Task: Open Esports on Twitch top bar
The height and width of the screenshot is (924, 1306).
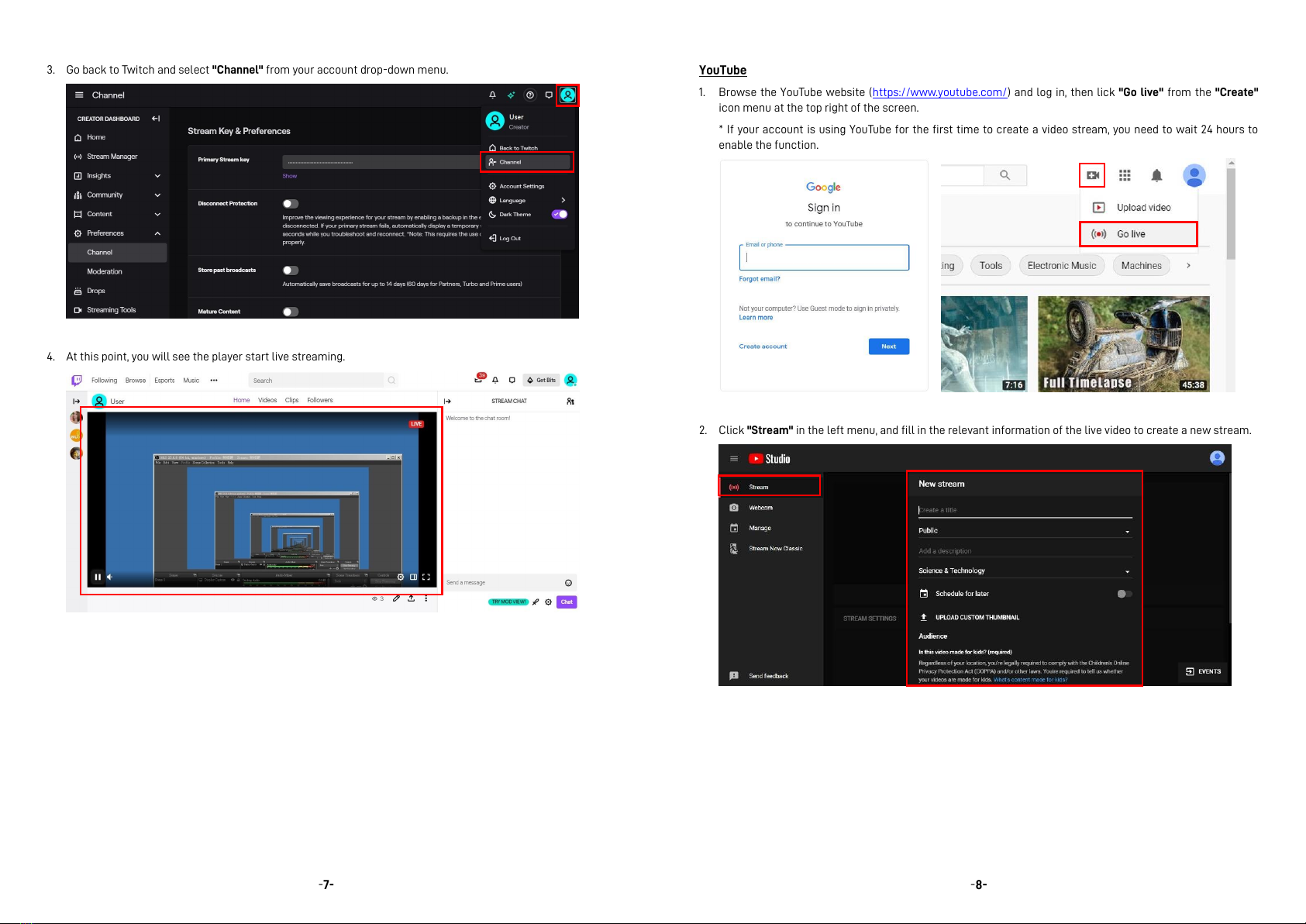Action: pyautogui.click(x=164, y=381)
